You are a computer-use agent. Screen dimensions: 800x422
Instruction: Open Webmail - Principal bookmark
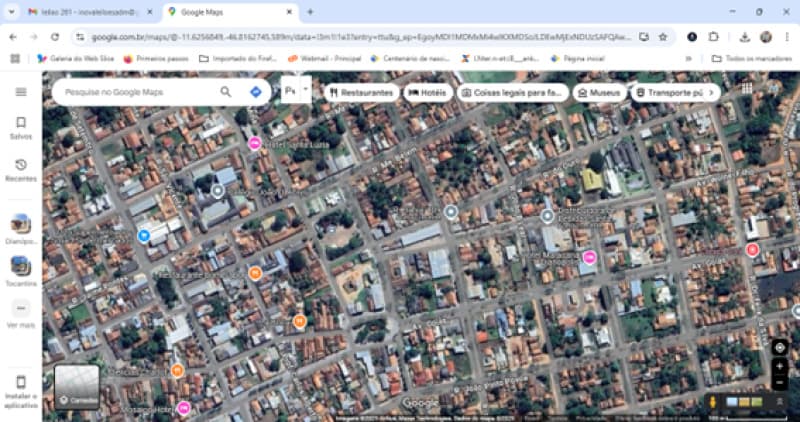pos(324,59)
